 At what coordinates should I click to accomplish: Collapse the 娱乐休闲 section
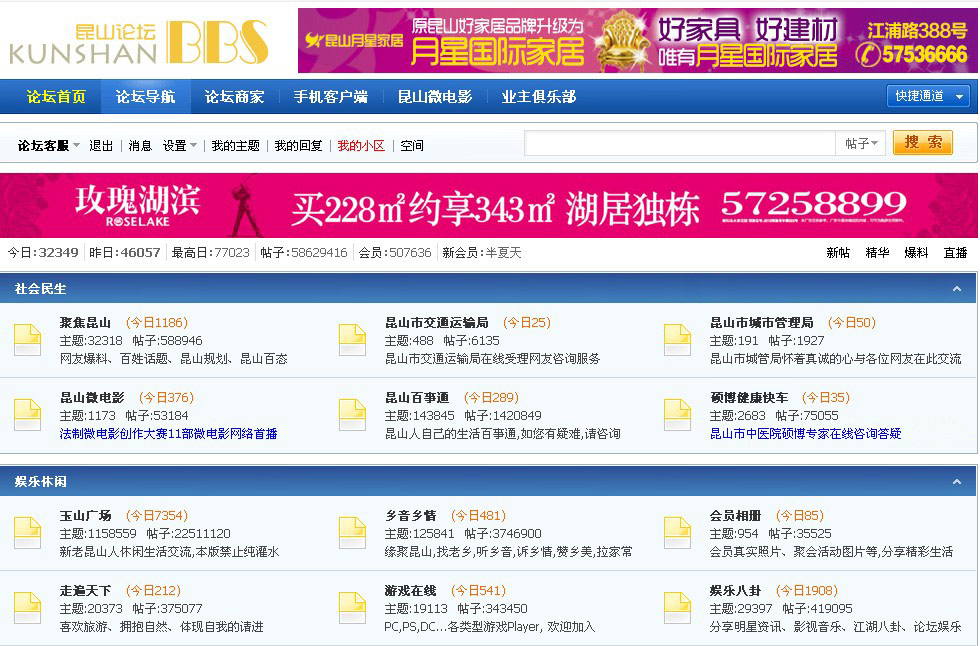[x=956, y=482]
